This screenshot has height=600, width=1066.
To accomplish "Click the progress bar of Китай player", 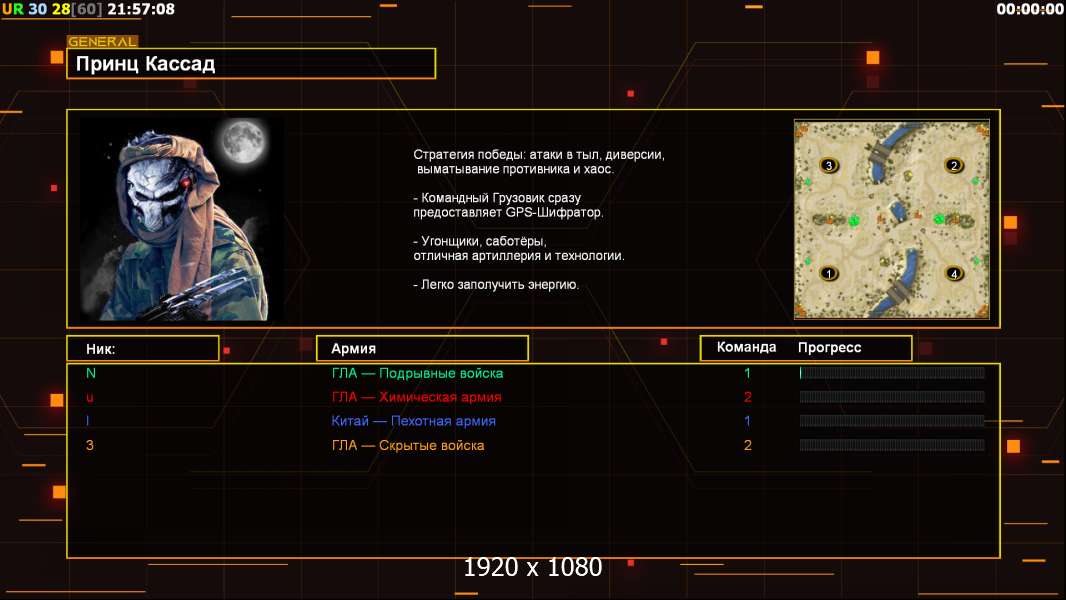I will click(x=892, y=421).
